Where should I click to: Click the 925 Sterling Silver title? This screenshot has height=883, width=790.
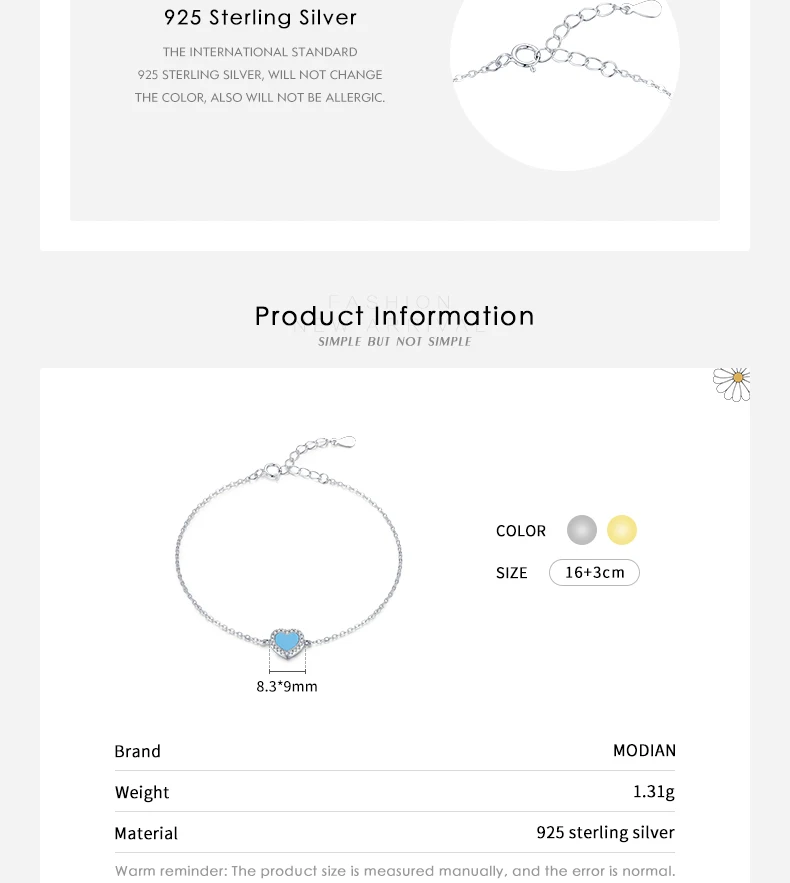coord(260,17)
